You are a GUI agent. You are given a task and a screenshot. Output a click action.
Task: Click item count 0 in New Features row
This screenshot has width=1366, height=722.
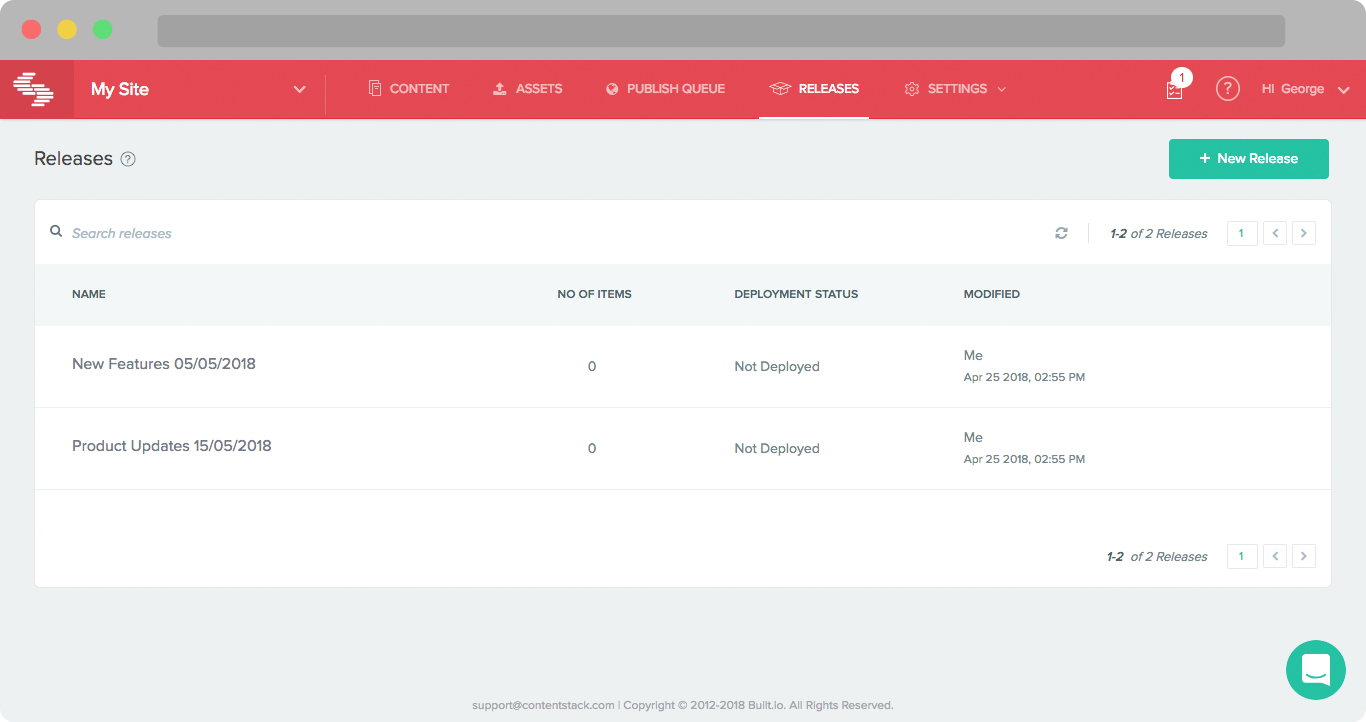click(592, 367)
